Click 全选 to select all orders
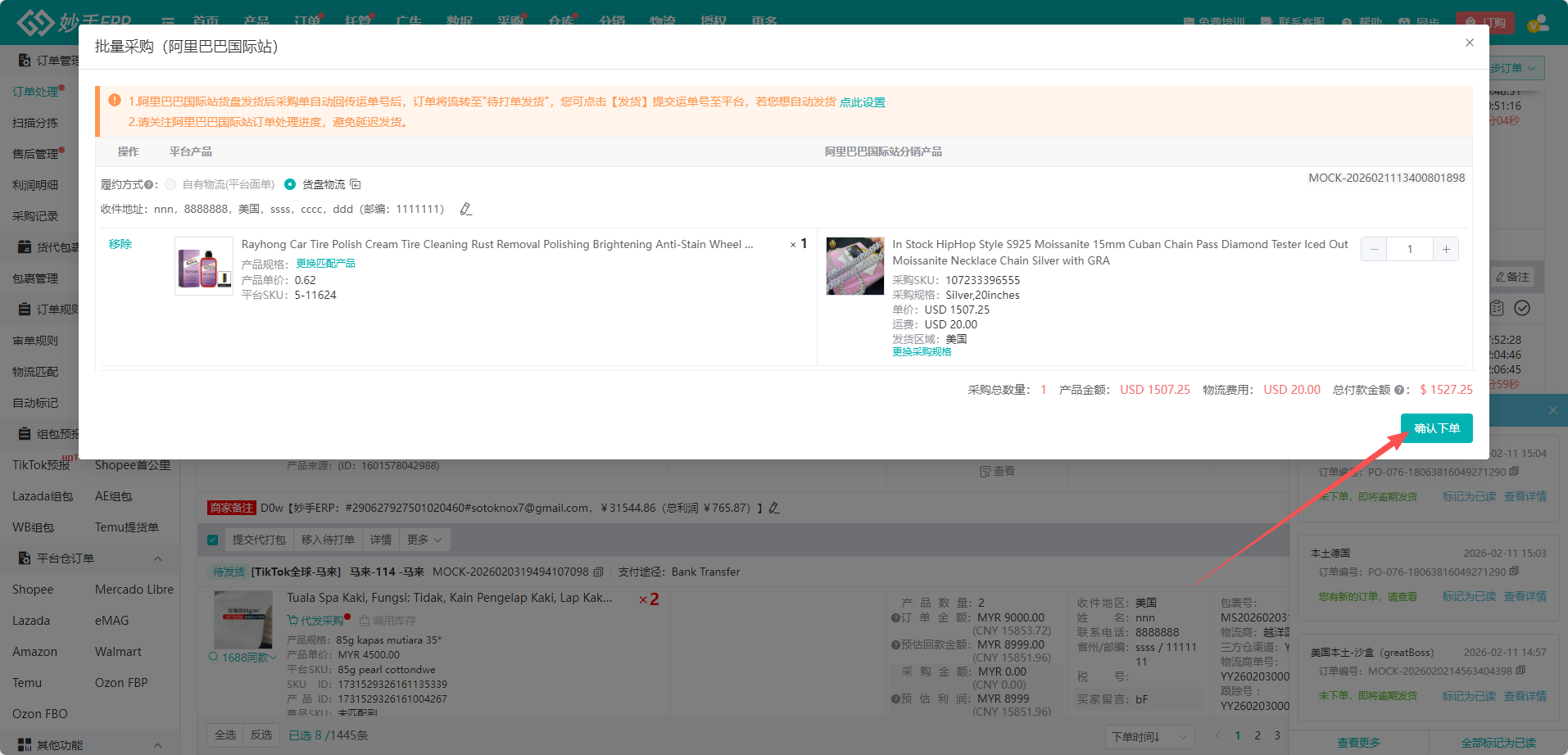 (x=225, y=735)
